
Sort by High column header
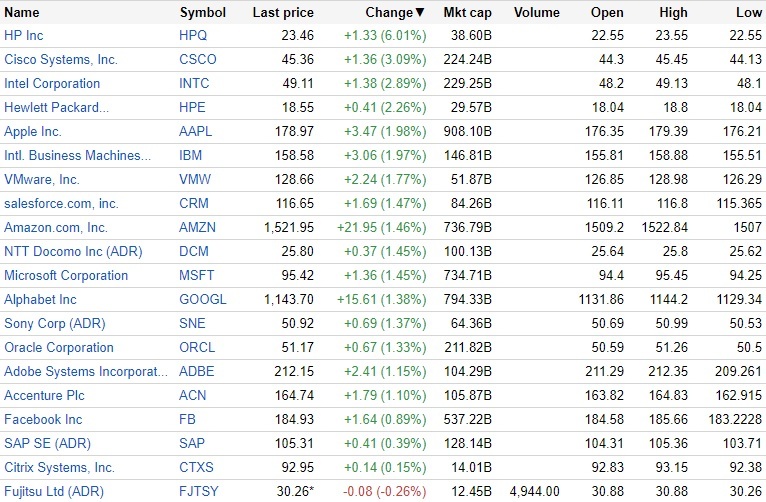coord(673,13)
